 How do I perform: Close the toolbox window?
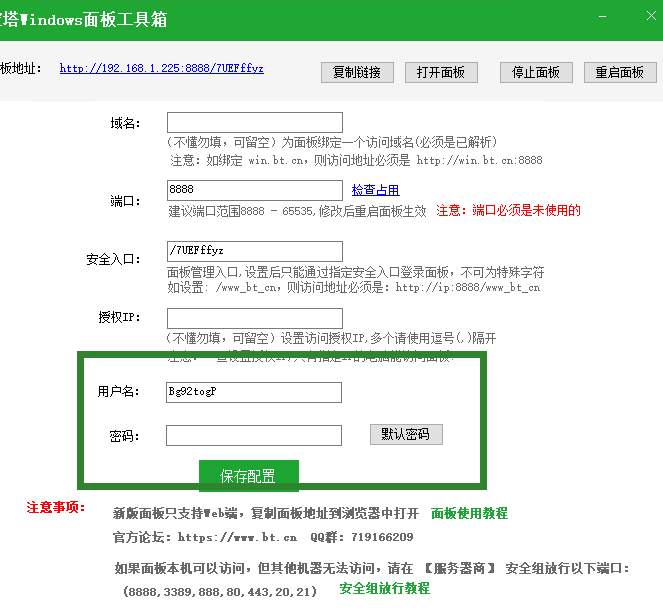tap(651, 16)
